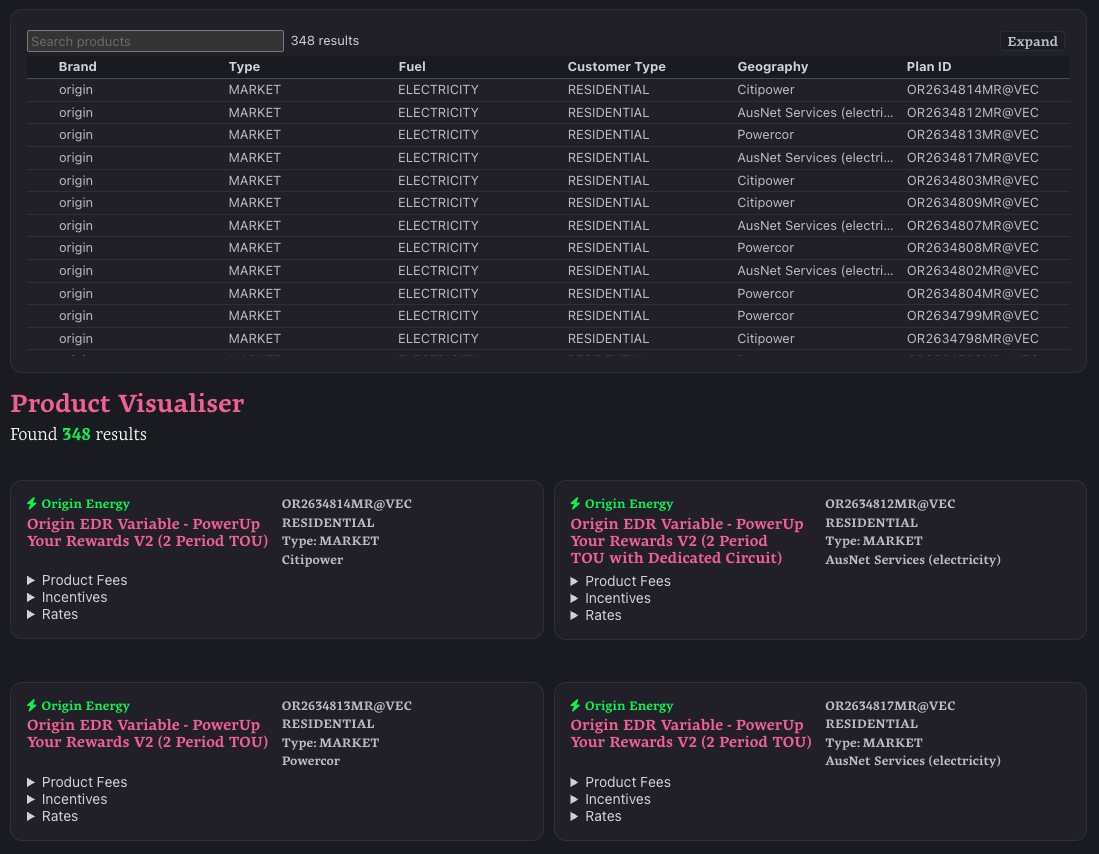The image size is (1099, 854).
Task: Select table row with Plan ID OR2634809MR@VEC
Action: pos(548,203)
